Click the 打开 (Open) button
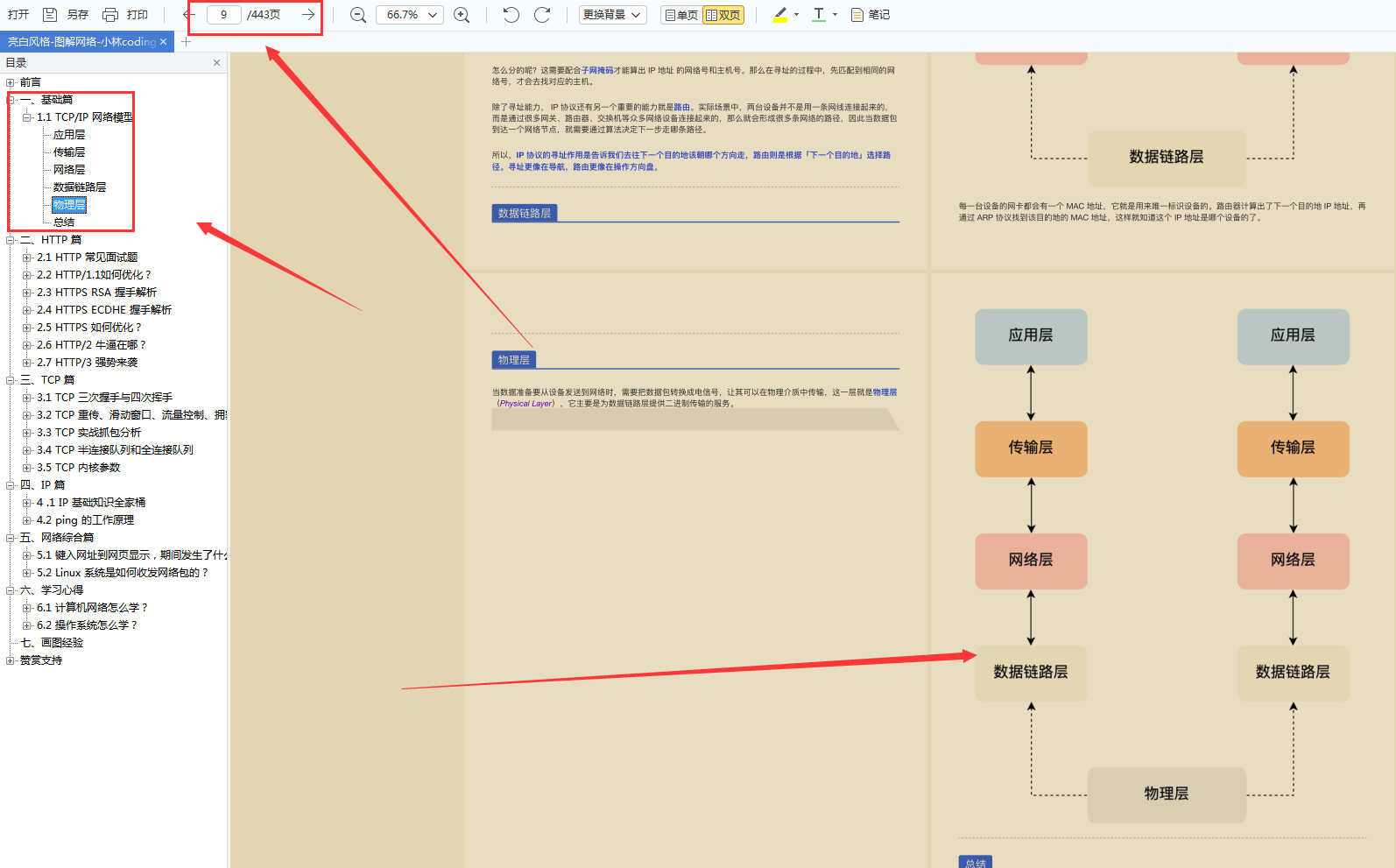The height and width of the screenshot is (868, 1396). [x=18, y=15]
